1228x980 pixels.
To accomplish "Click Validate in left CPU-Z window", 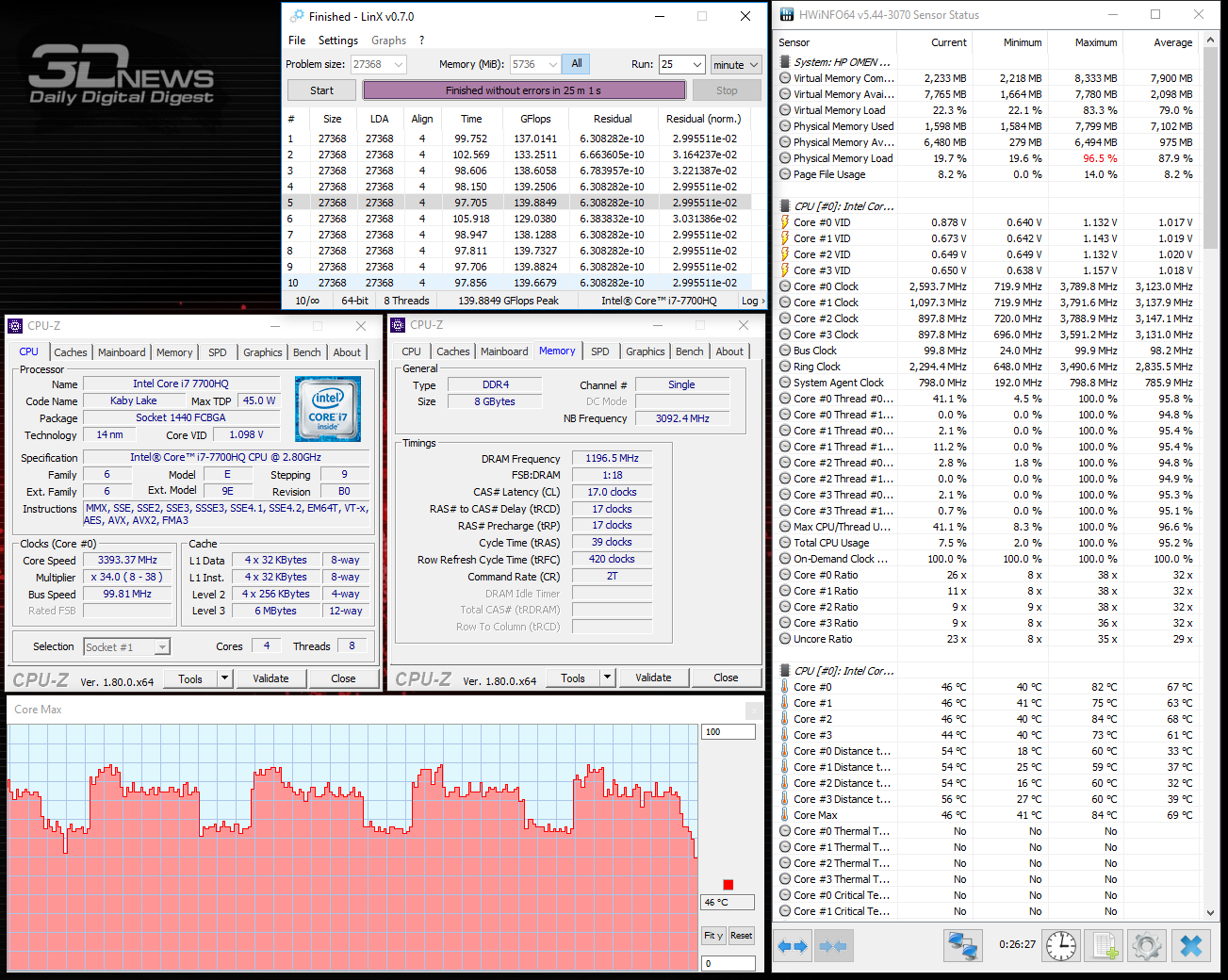I will (x=270, y=678).
